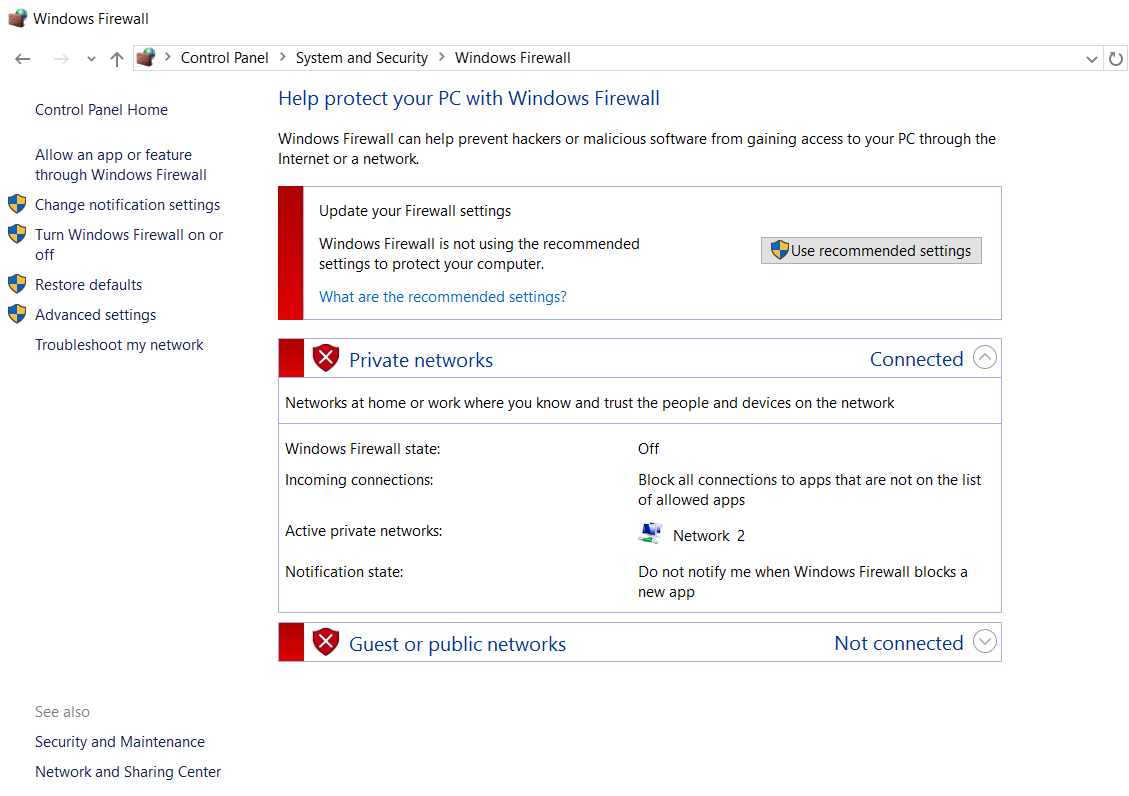Image resolution: width=1129 pixels, height=796 pixels.
Task: Go back with the left arrow button
Action: tap(22, 59)
